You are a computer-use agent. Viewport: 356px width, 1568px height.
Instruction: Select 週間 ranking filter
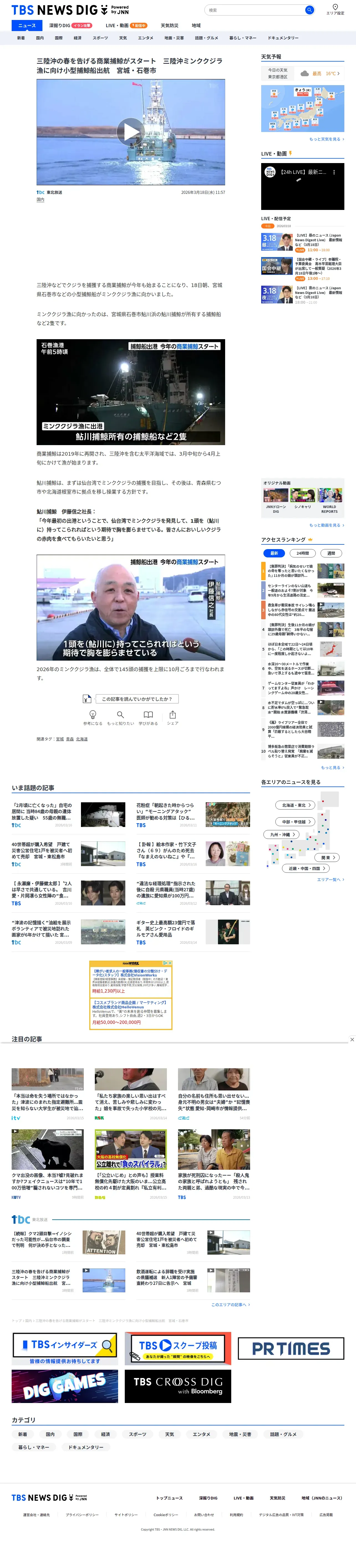coord(331,553)
